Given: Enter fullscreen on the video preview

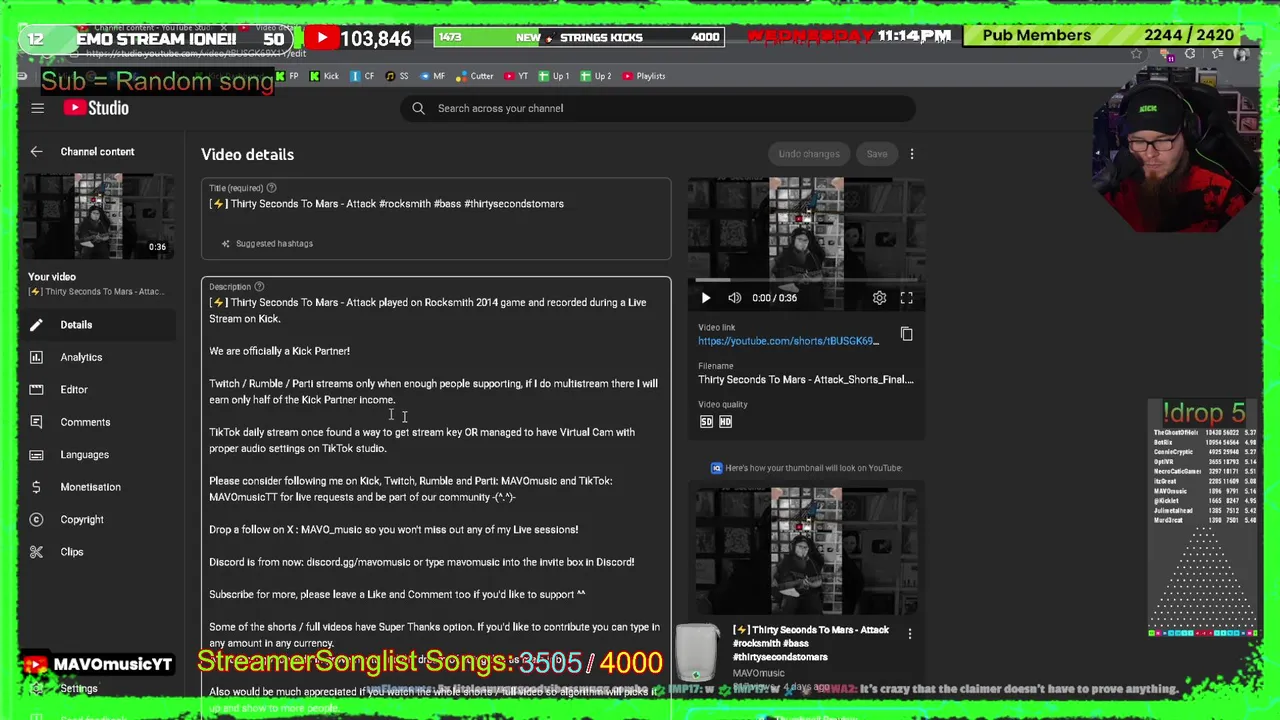Looking at the screenshot, I should coord(906,298).
